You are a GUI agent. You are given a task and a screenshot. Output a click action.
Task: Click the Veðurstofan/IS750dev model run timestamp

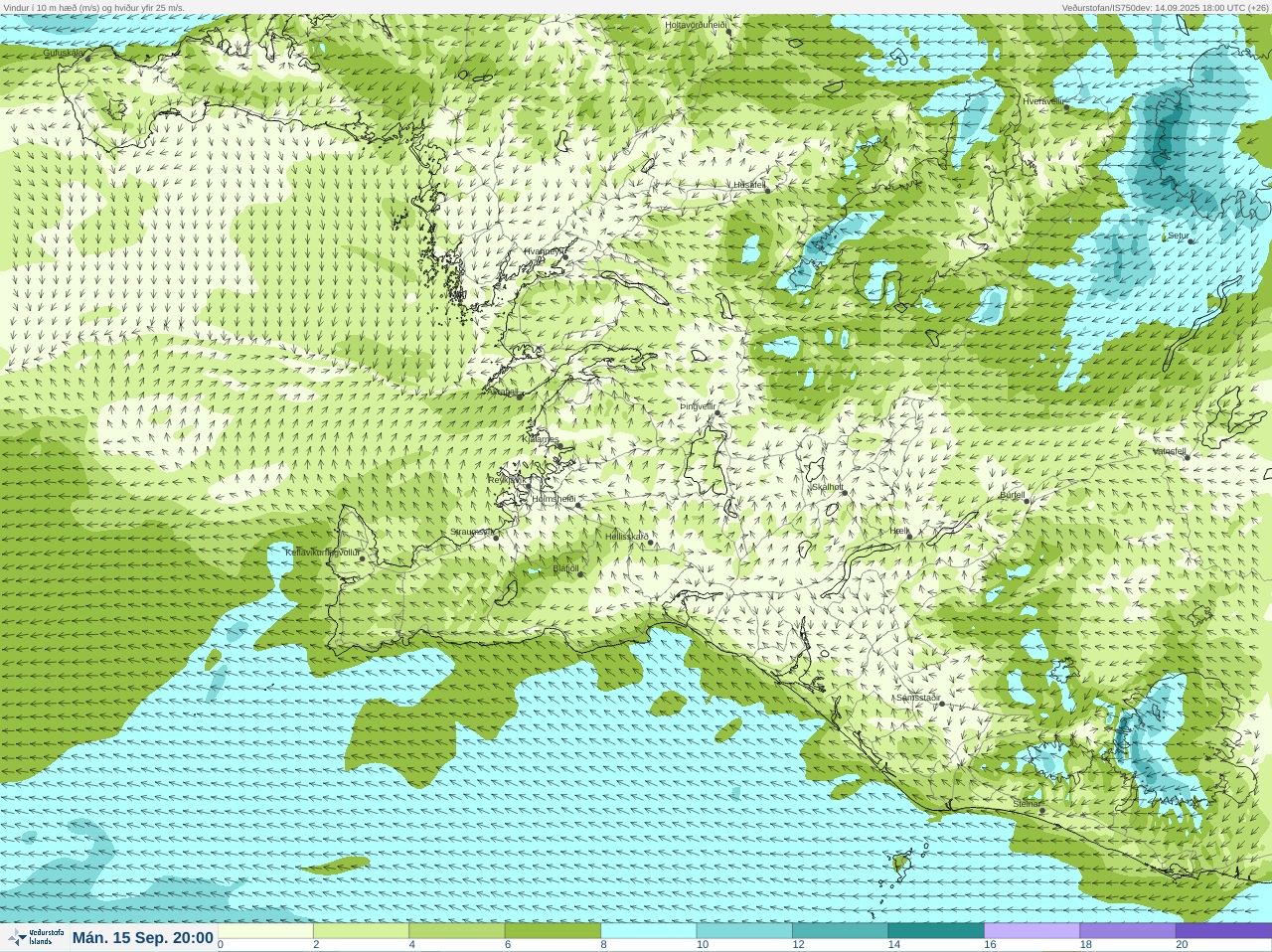1165,7
